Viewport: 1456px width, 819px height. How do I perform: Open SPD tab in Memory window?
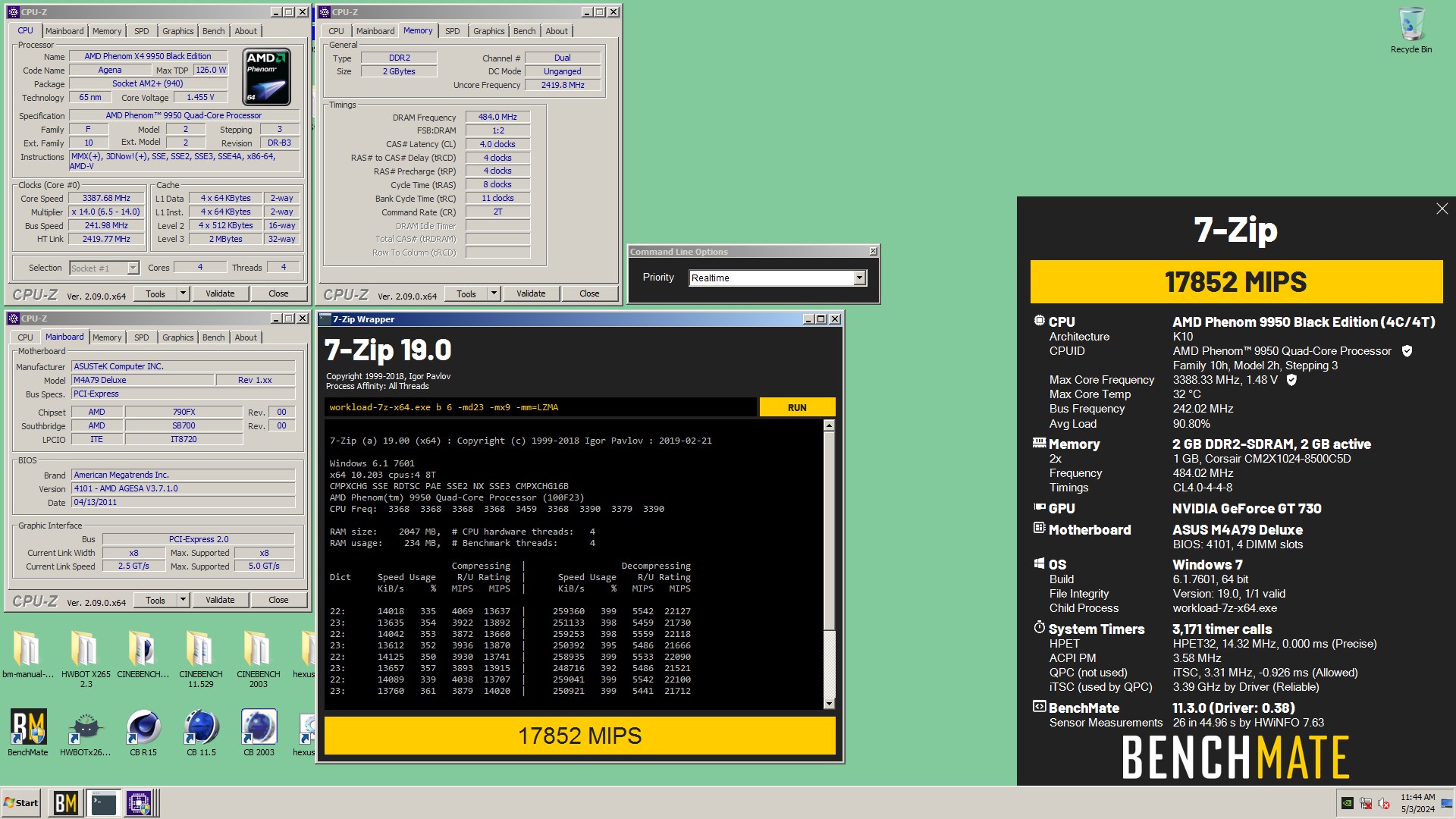(x=452, y=31)
